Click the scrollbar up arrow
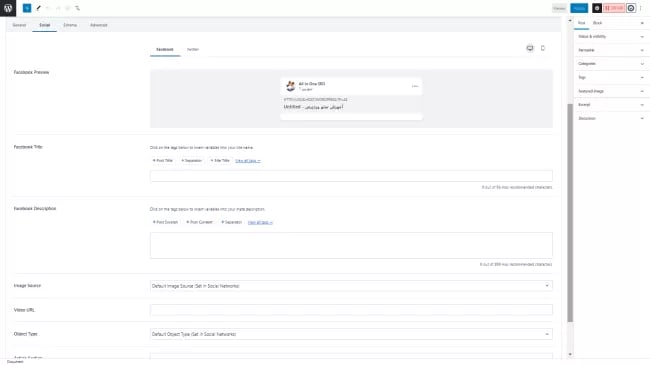 (570, 20)
